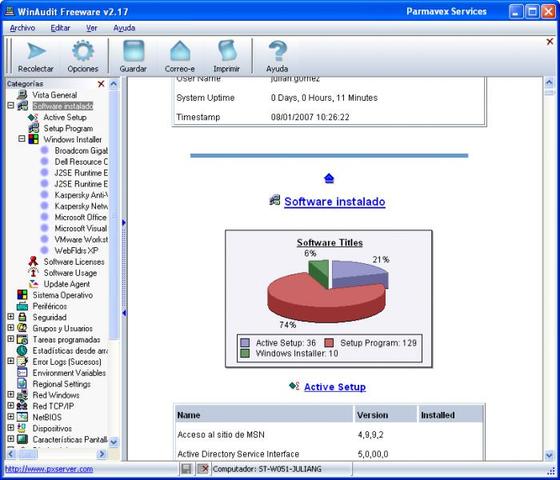The width and height of the screenshot is (560, 480).
Task: Expand the Características Pantalla node
Action: point(11,439)
